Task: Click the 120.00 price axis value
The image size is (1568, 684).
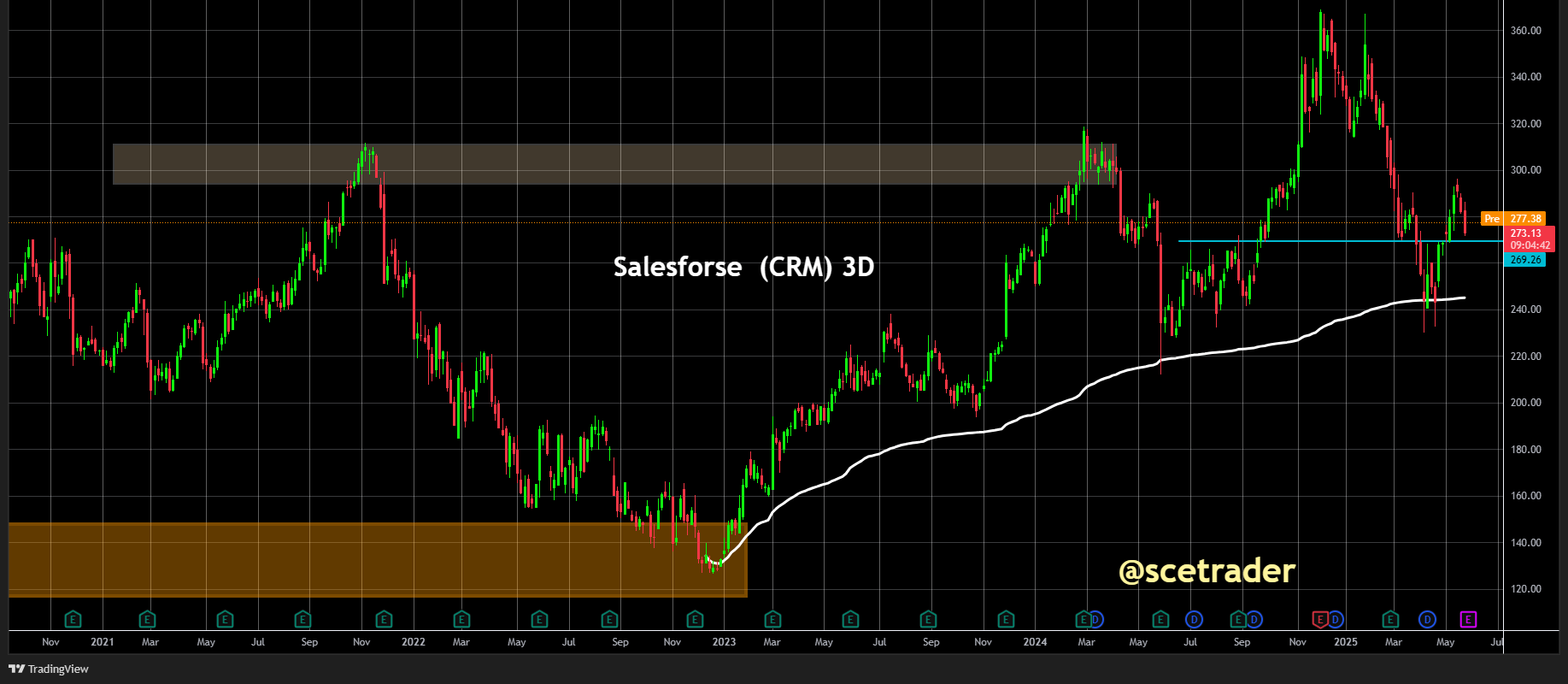Action: coord(1525,589)
